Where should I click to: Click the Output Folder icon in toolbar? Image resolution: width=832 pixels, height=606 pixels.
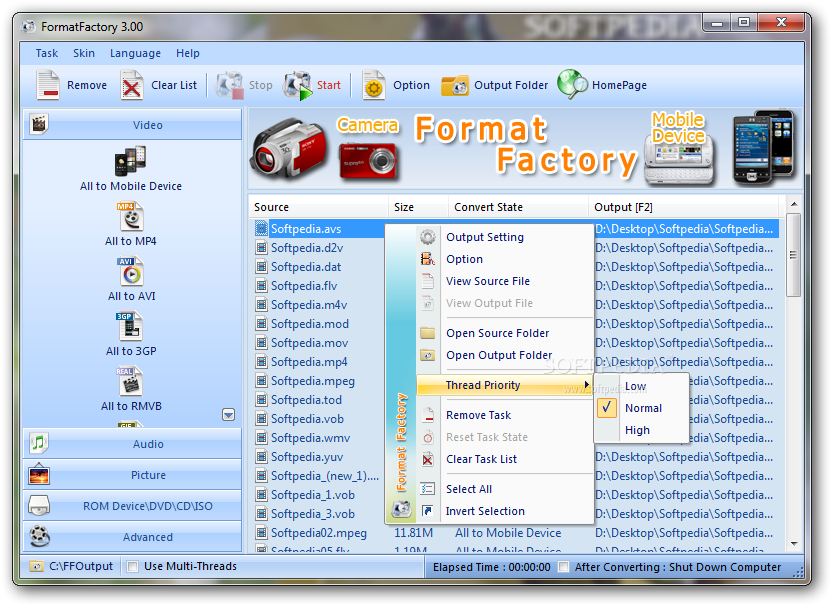point(455,85)
